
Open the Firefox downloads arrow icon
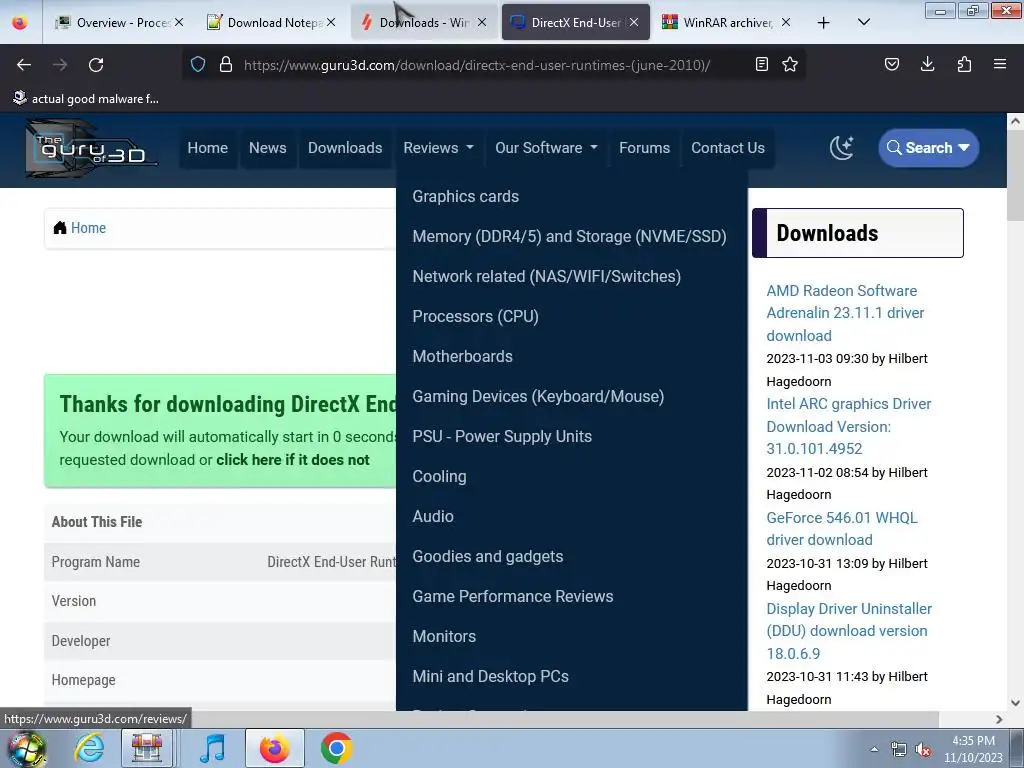pos(927,64)
